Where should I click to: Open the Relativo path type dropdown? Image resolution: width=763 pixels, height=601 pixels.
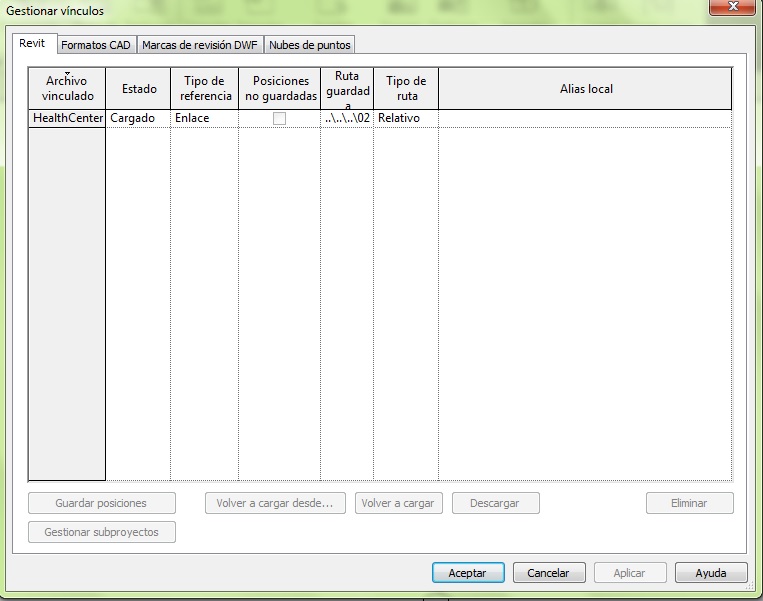405,118
